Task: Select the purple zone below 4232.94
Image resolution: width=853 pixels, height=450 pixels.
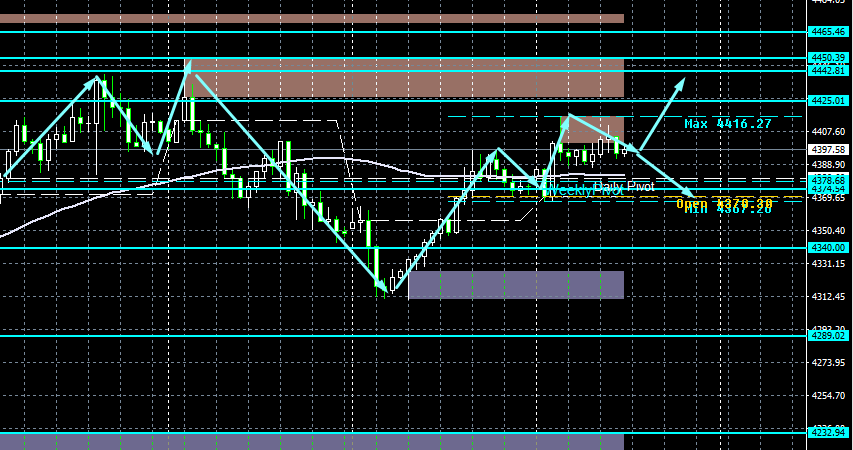Action: pos(312,442)
